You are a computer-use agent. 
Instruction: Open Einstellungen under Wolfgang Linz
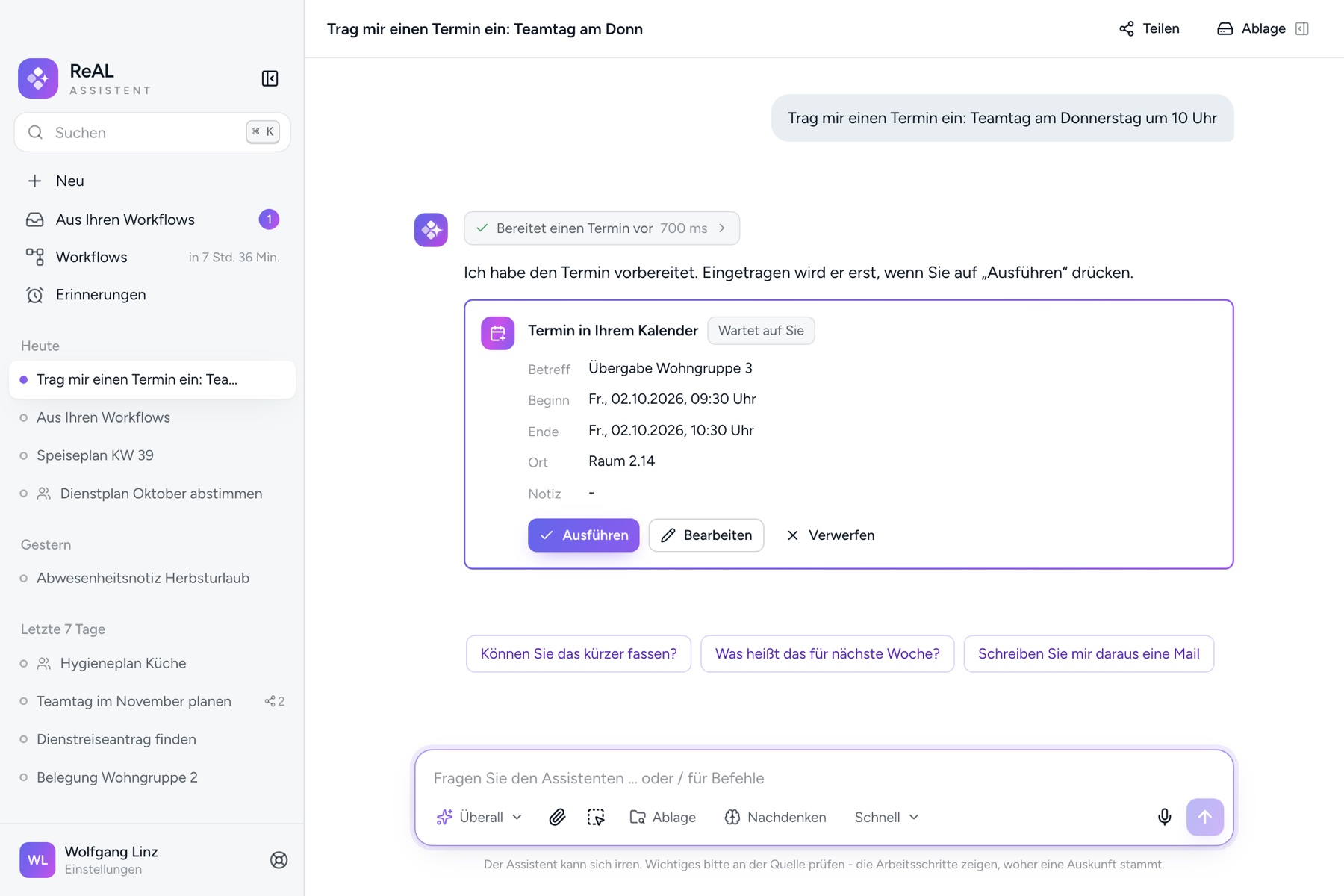coord(103,869)
